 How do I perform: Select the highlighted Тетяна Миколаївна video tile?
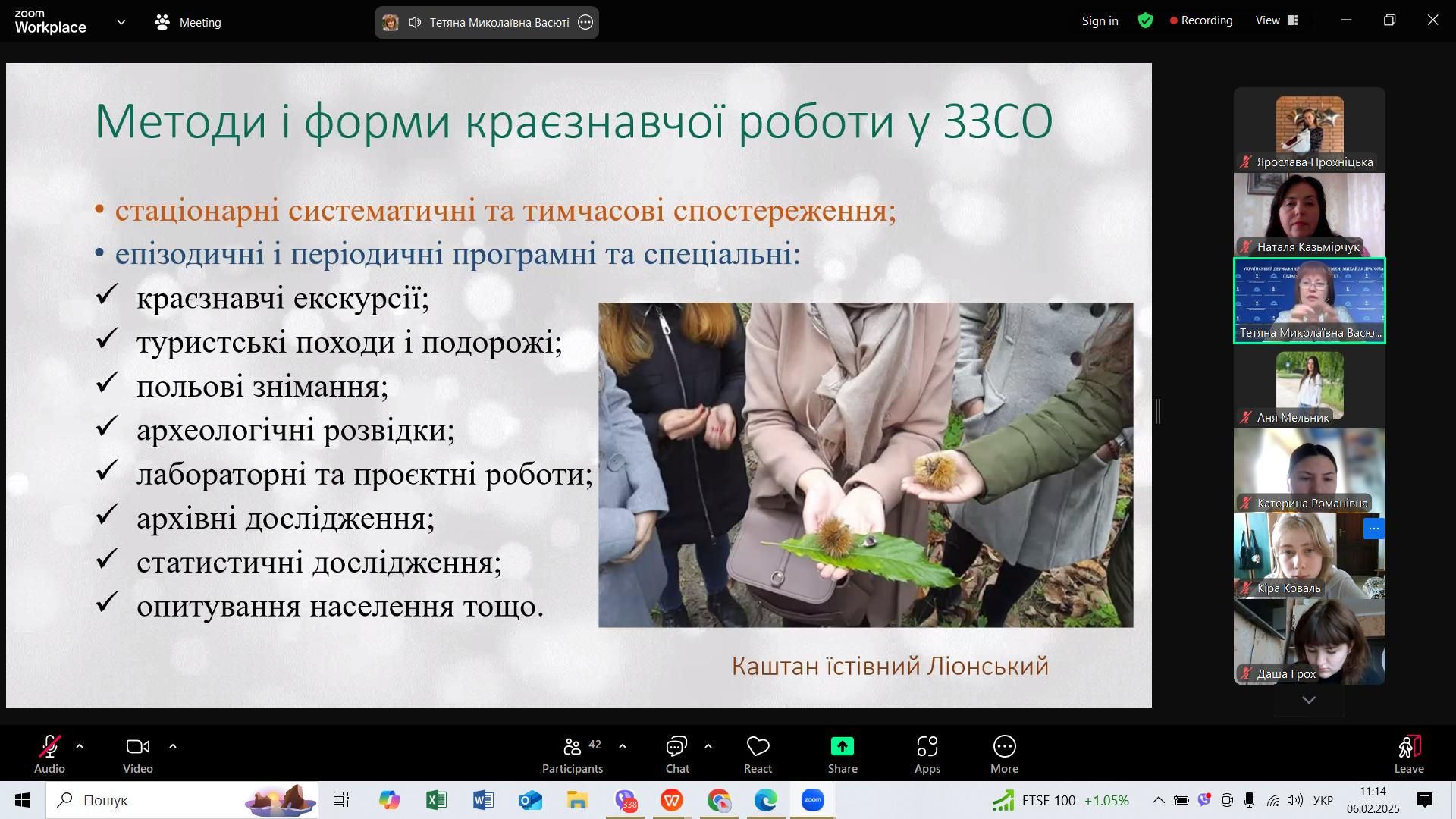(x=1310, y=301)
